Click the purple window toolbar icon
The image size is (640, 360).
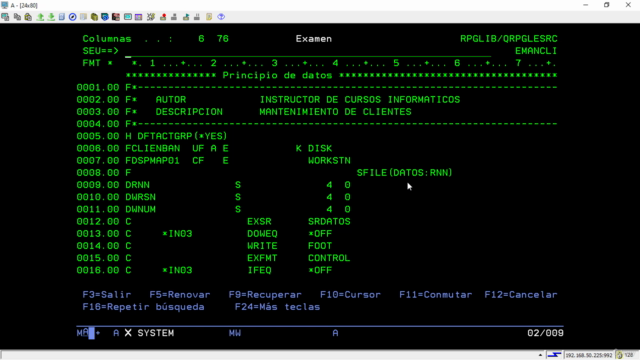click(x=139, y=17)
